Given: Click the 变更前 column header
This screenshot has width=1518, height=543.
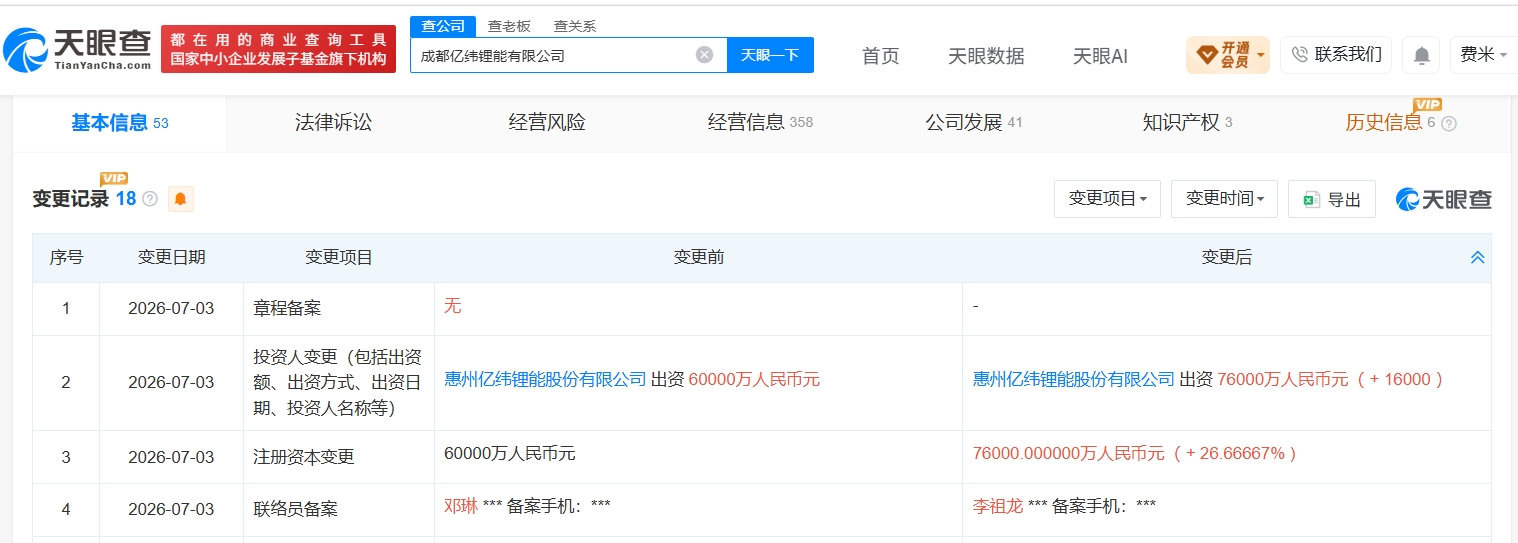Looking at the screenshot, I should [699, 258].
